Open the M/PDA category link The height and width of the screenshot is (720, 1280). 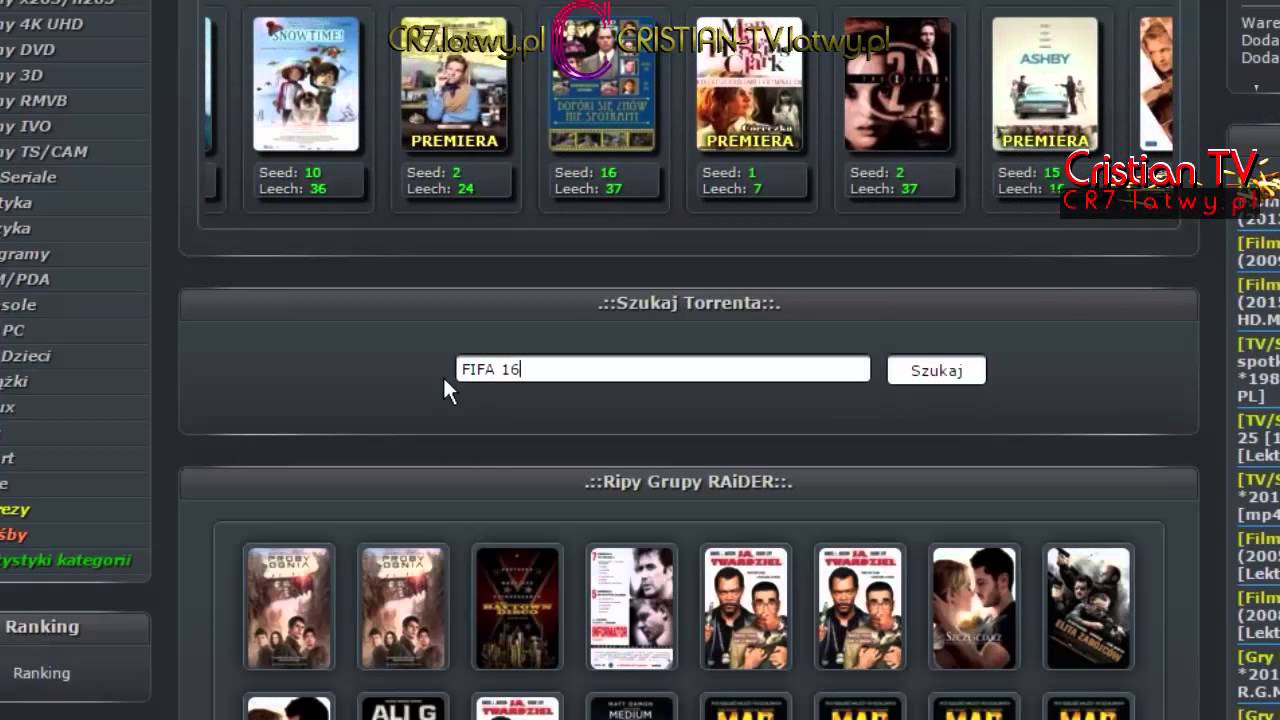click(25, 279)
